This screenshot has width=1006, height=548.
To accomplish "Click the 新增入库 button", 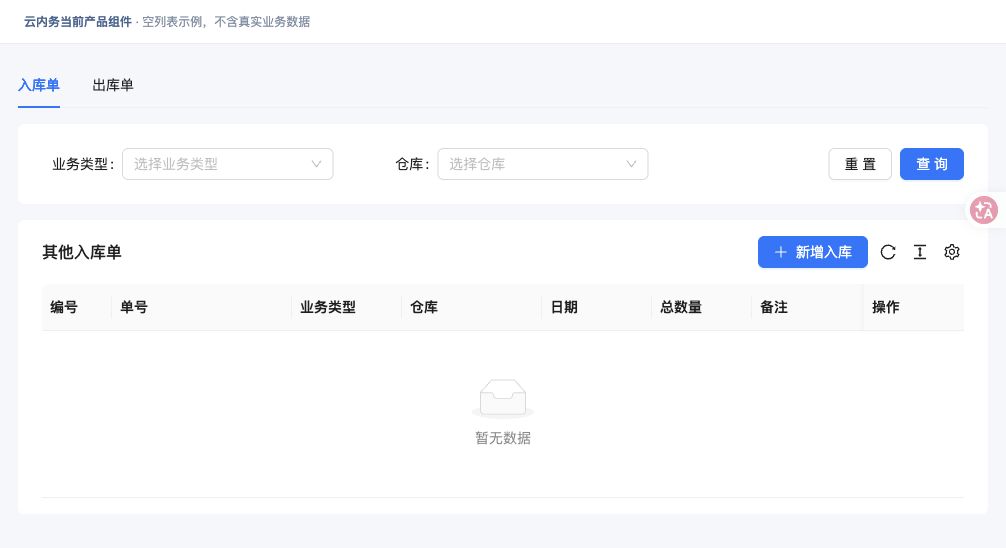I will click(813, 252).
